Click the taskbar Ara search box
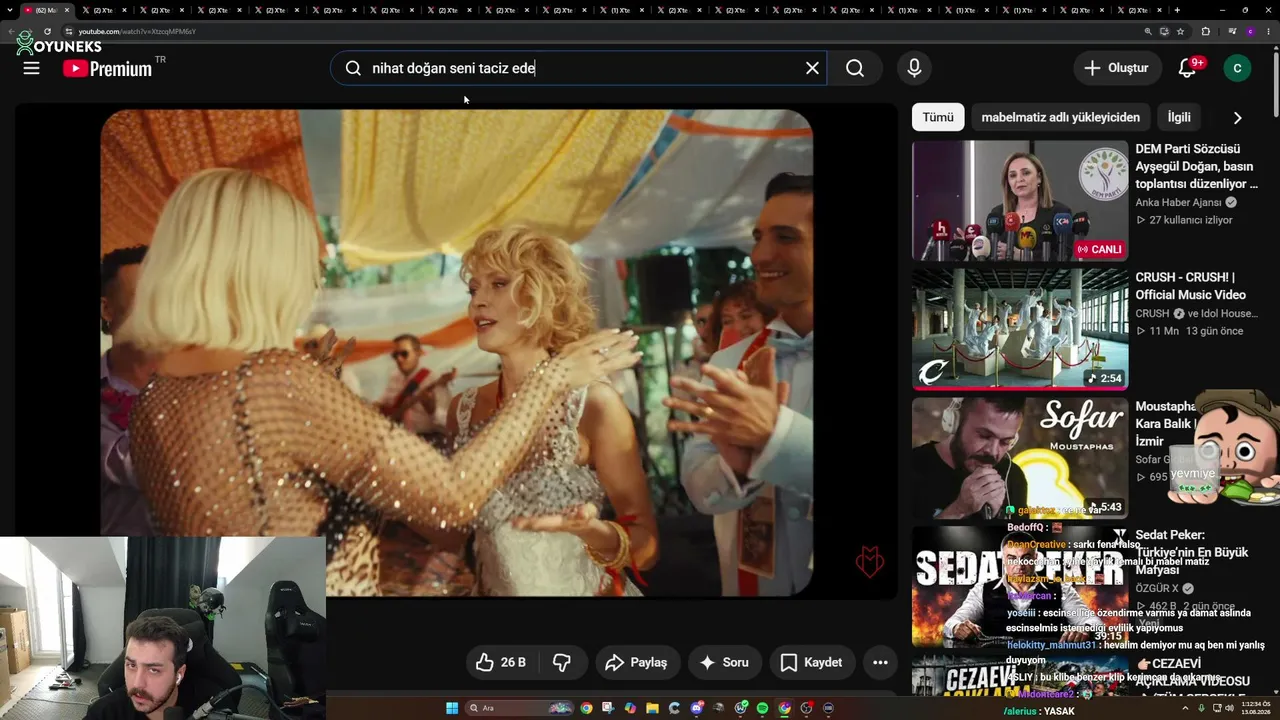 pyautogui.click(x=519, y=708)
